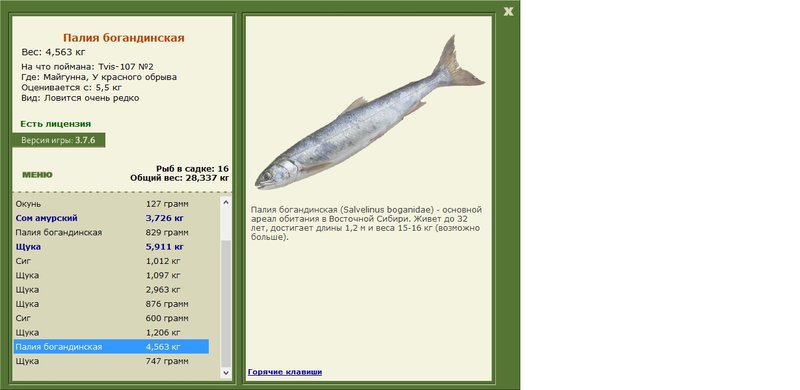Select the highlighted Палия богандинская 4,563 кг row

click(111, 347)
